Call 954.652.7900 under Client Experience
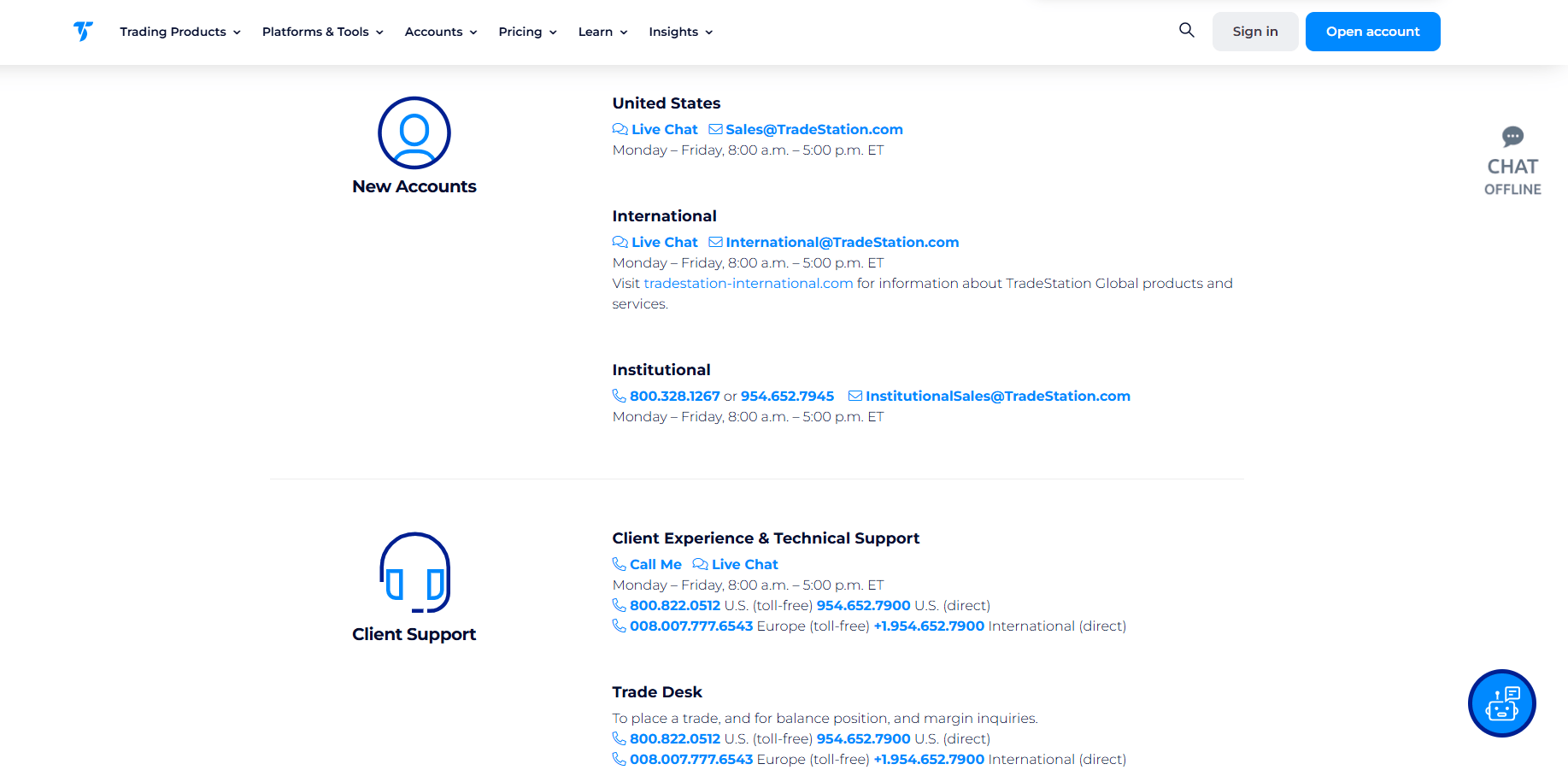 [864, 605]
